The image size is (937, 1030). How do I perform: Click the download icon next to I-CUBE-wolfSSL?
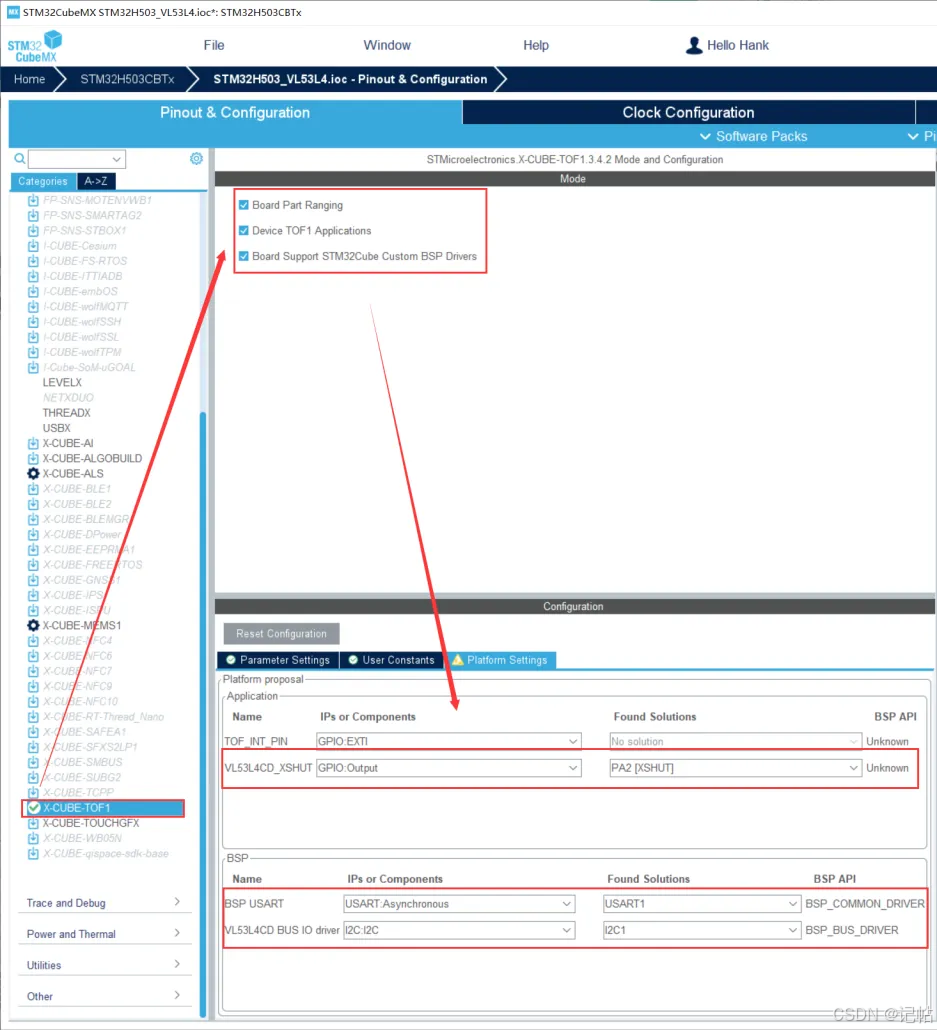(33, 337)
